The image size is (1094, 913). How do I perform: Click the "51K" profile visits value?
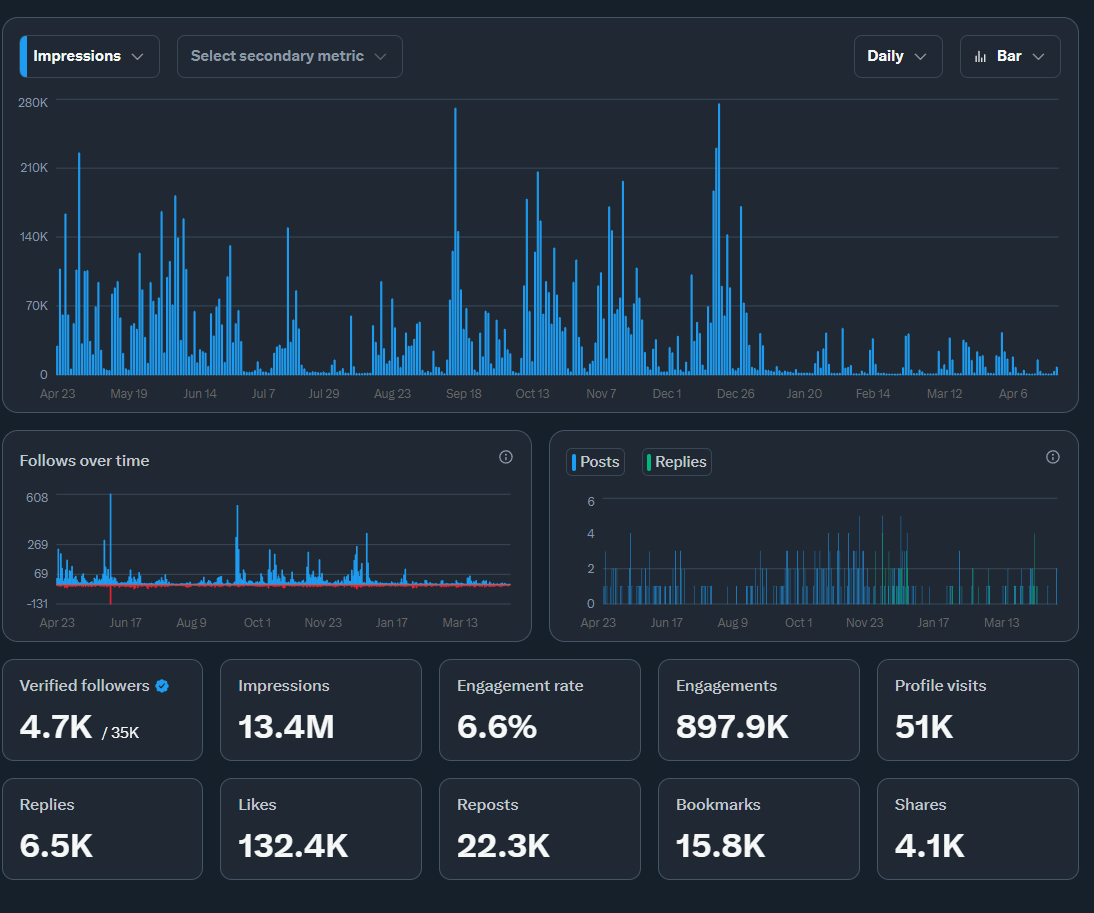(924, 727)
